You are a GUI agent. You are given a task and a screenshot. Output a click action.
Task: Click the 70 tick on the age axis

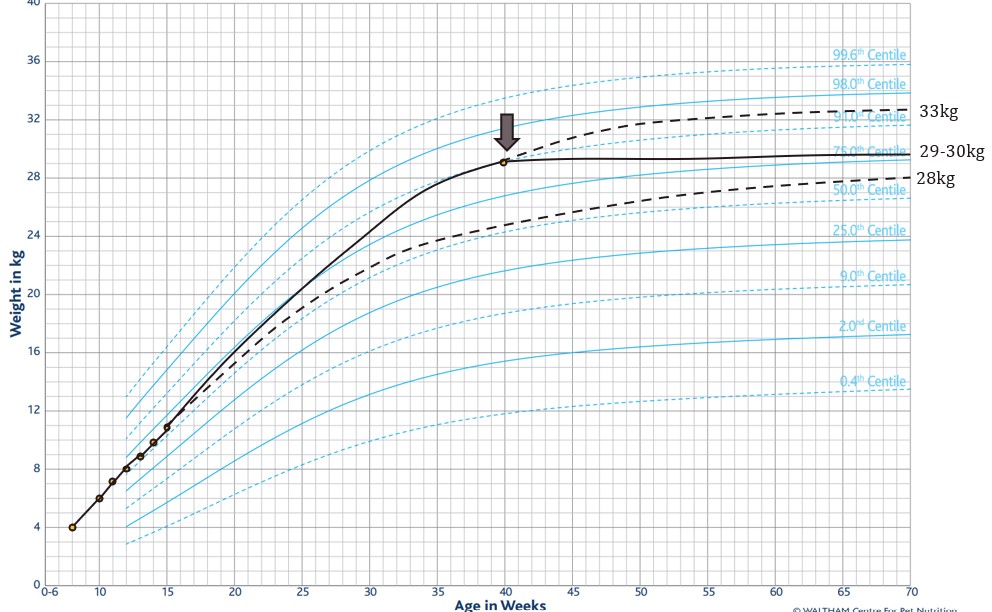click(x=910, y=592)
